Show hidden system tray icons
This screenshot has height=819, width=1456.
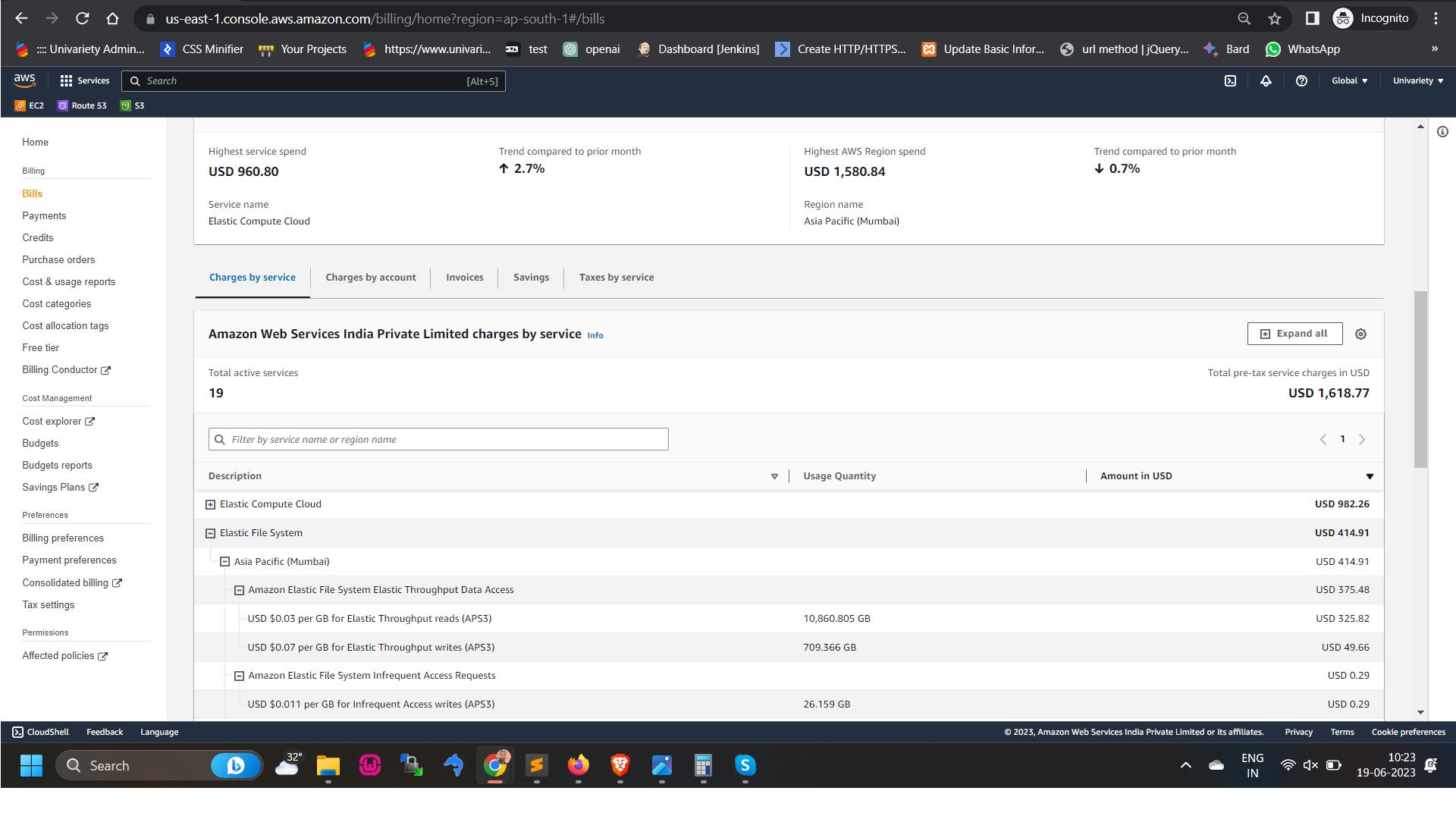click(x=1185, y=765)
